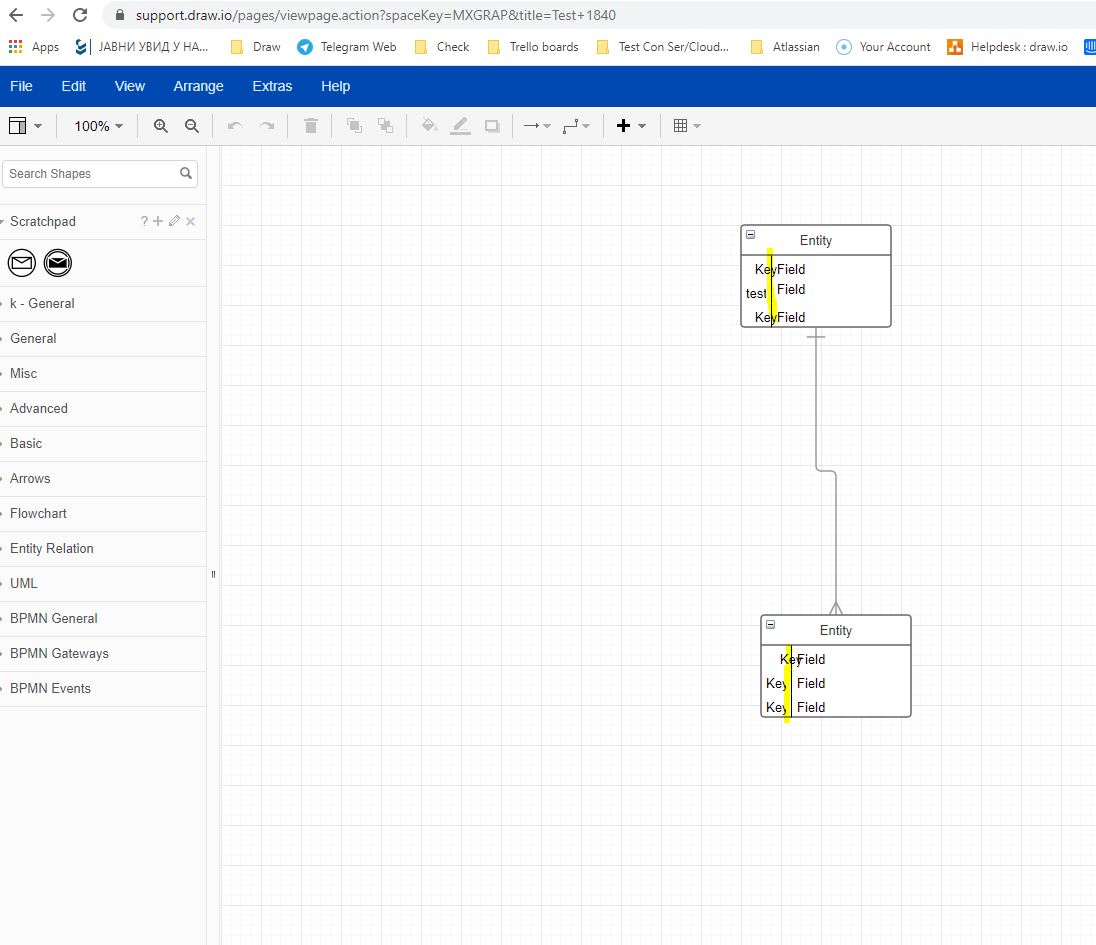Open the Fill Color tool

tap(429, 125)
